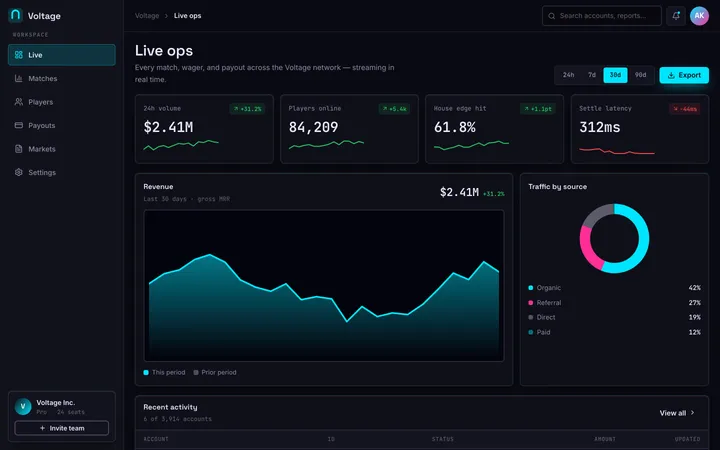720x450 pixels.
Task: Switch range to 24h
Action: point(568,75)
